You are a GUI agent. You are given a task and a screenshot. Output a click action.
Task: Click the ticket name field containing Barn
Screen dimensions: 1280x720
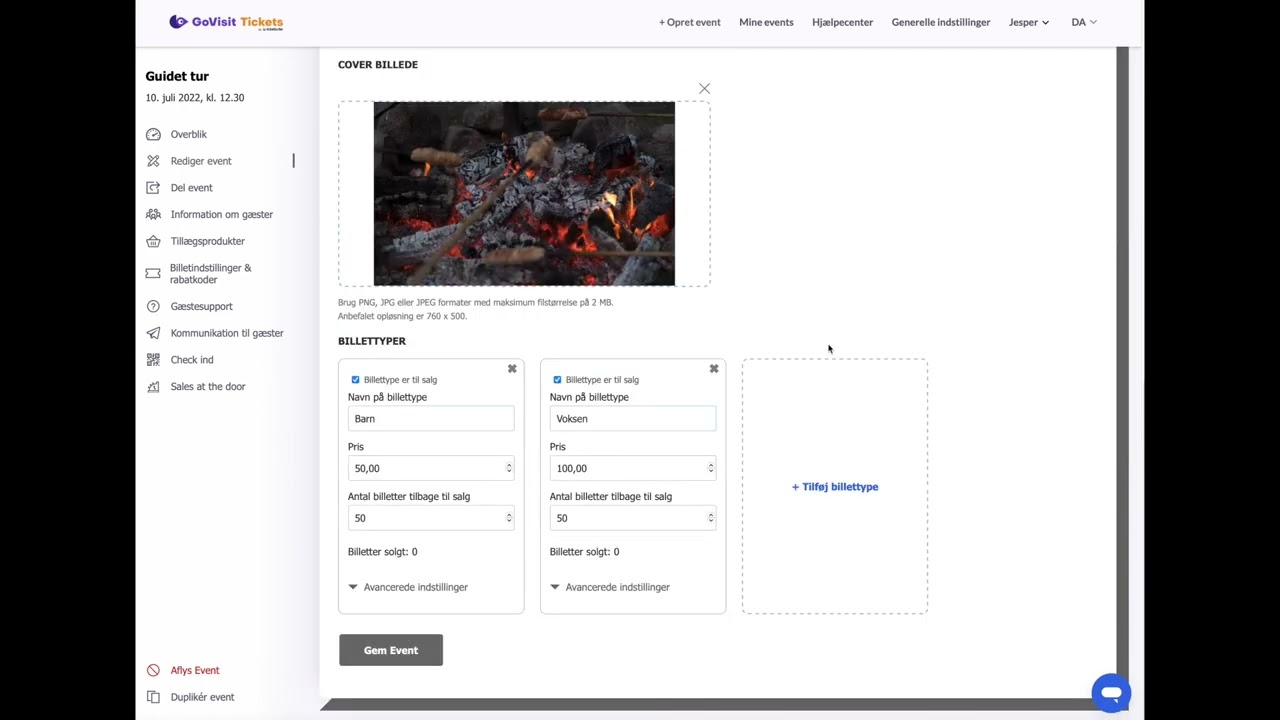pos(431,419)
